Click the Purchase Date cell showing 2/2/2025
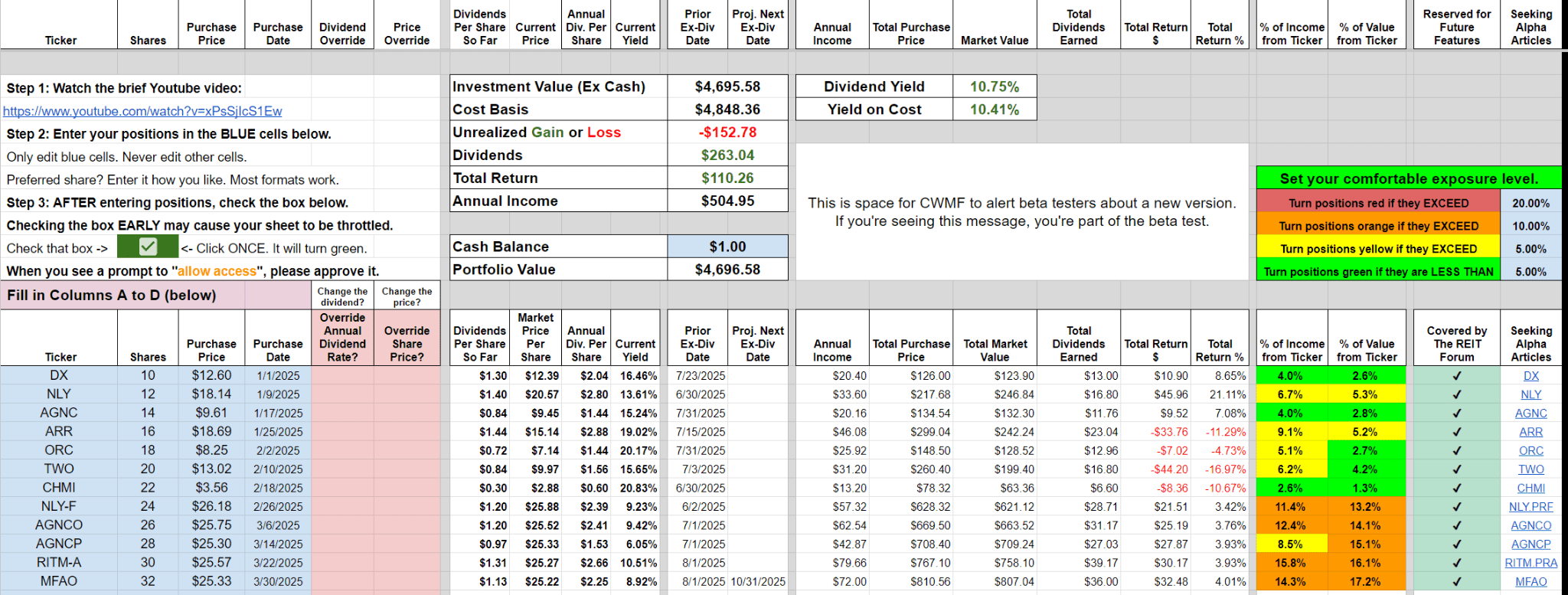Screen dimensions: 1568x595 pyautogui.click(x=278, y=450)
